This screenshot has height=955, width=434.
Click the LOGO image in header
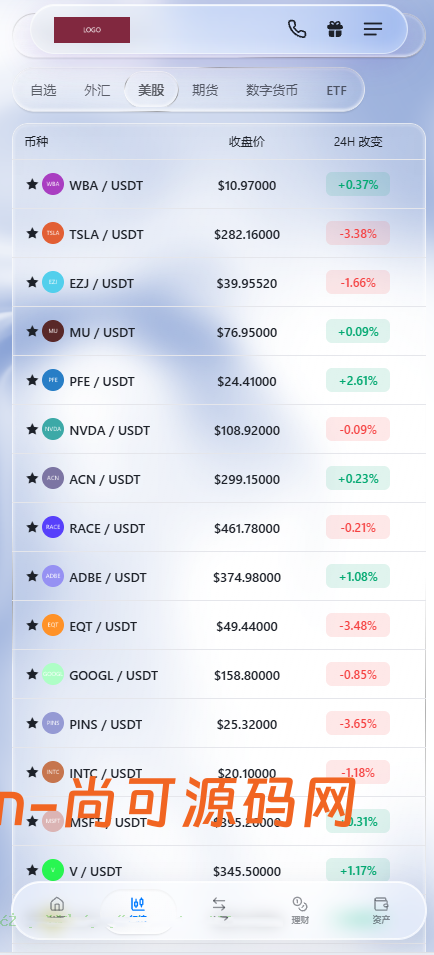pos(92,30)
